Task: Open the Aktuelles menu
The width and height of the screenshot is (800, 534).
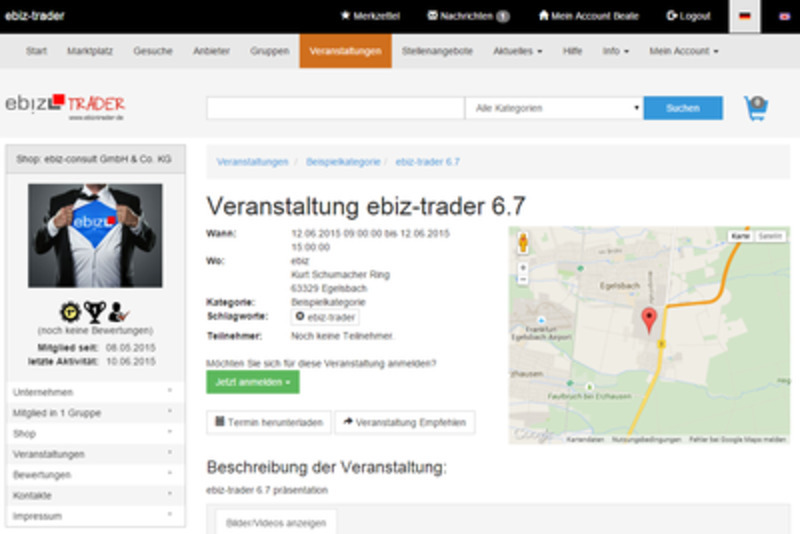Action: coord(517,51)
